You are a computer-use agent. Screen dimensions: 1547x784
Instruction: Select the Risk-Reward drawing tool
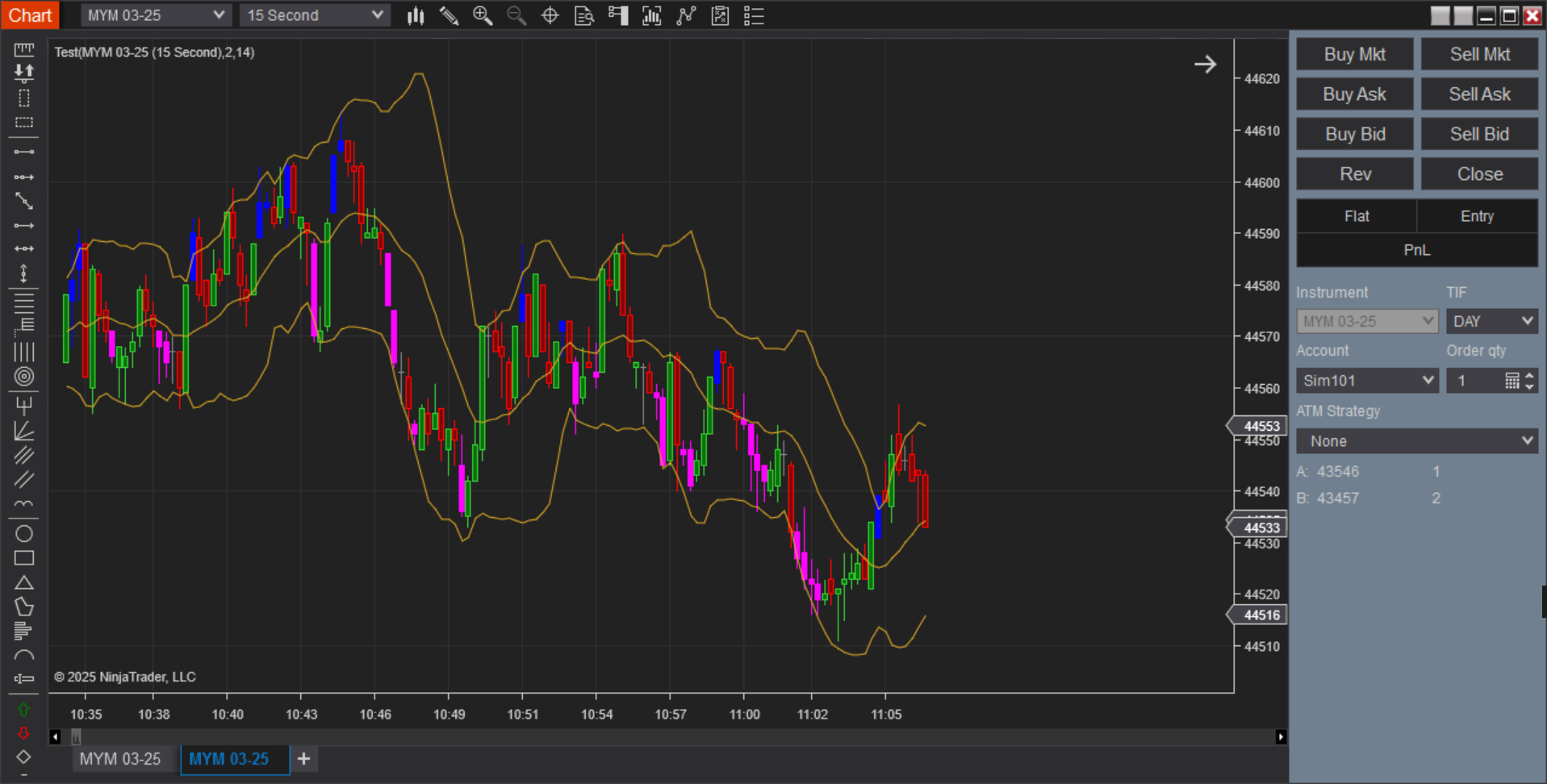[x=24, y=73]
